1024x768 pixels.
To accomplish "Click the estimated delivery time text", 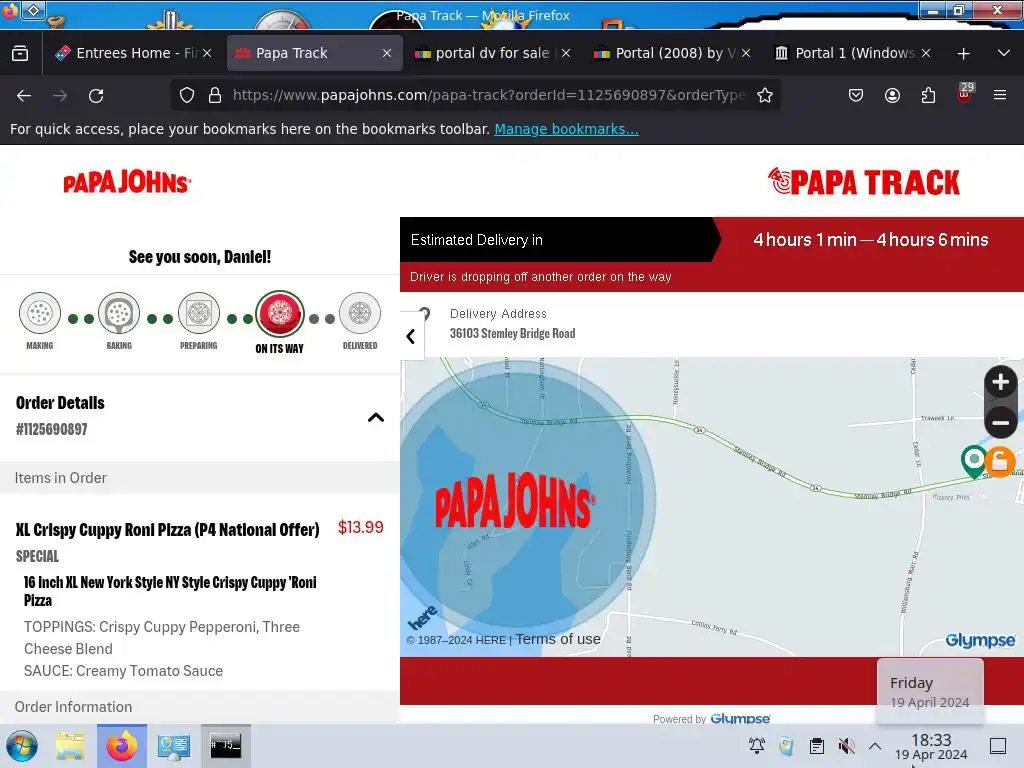I will pyautogui.click(x=871, y=240).
